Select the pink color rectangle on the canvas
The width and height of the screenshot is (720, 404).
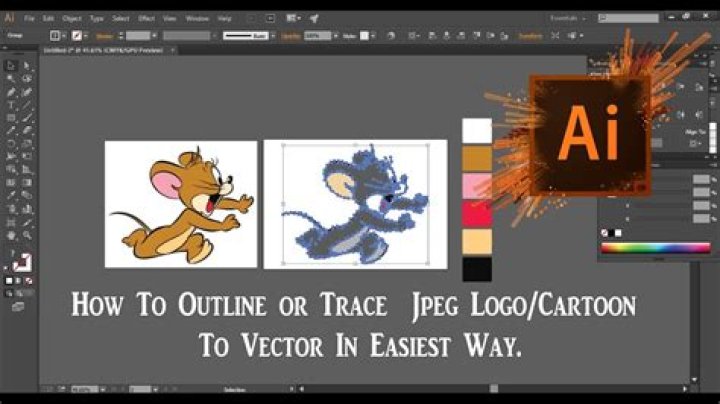477,186
